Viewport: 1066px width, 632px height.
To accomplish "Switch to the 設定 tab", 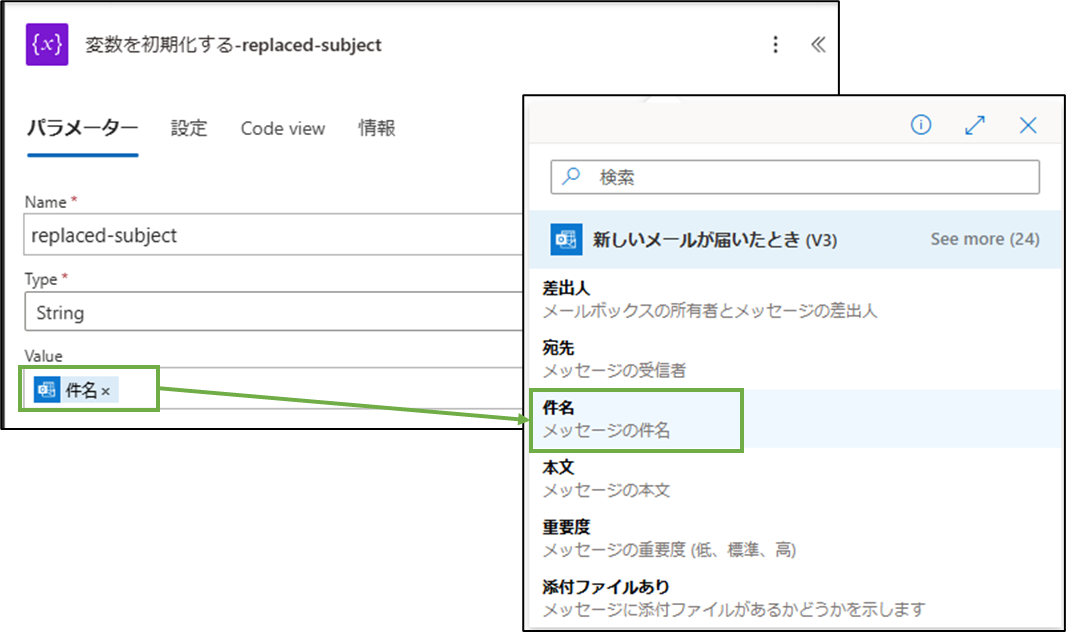I will point(188,128).
